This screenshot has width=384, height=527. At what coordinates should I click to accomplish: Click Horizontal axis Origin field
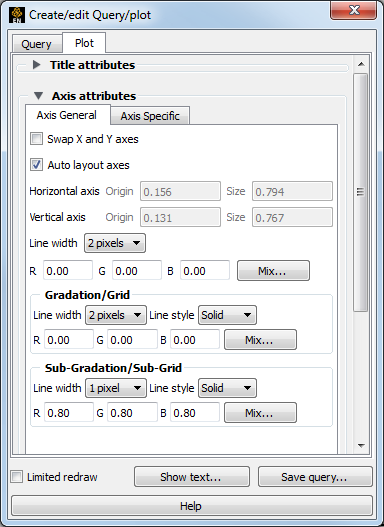pos(180,191)
